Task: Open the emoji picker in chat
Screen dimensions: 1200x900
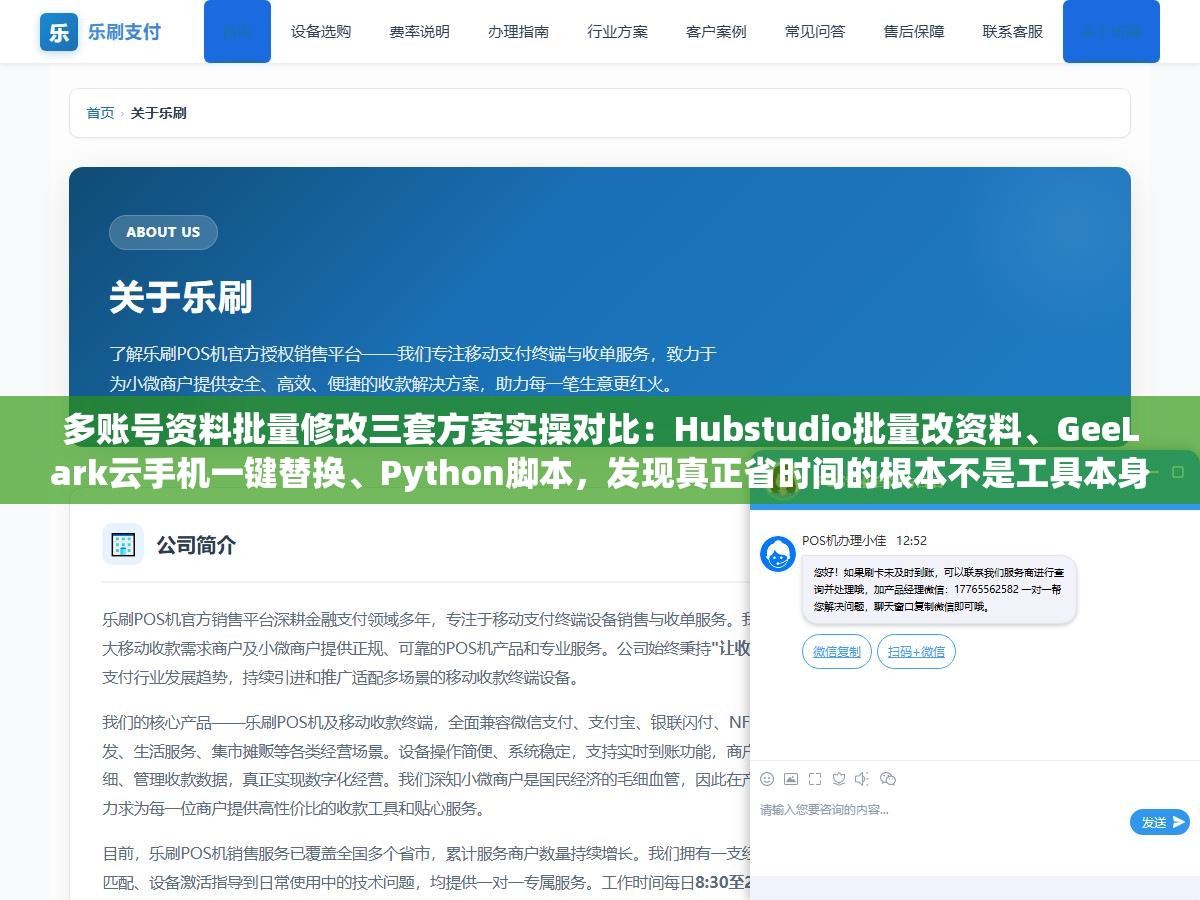Action: [x=767, y=779]
